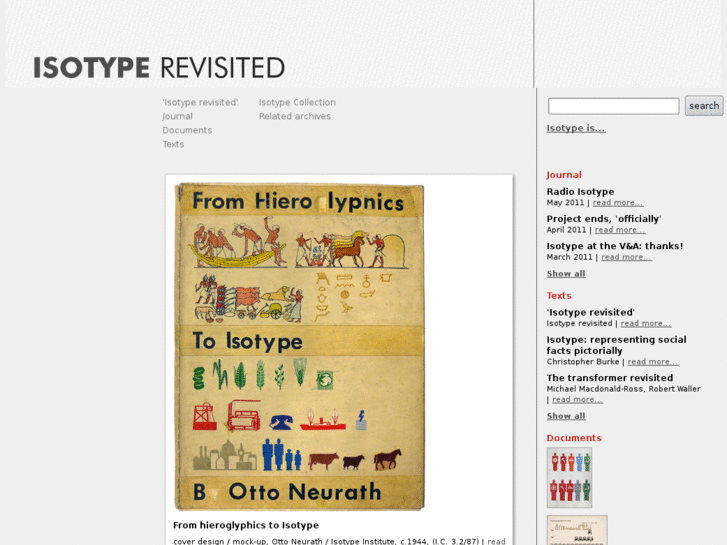Show all Texts entries

pos(565,416)
